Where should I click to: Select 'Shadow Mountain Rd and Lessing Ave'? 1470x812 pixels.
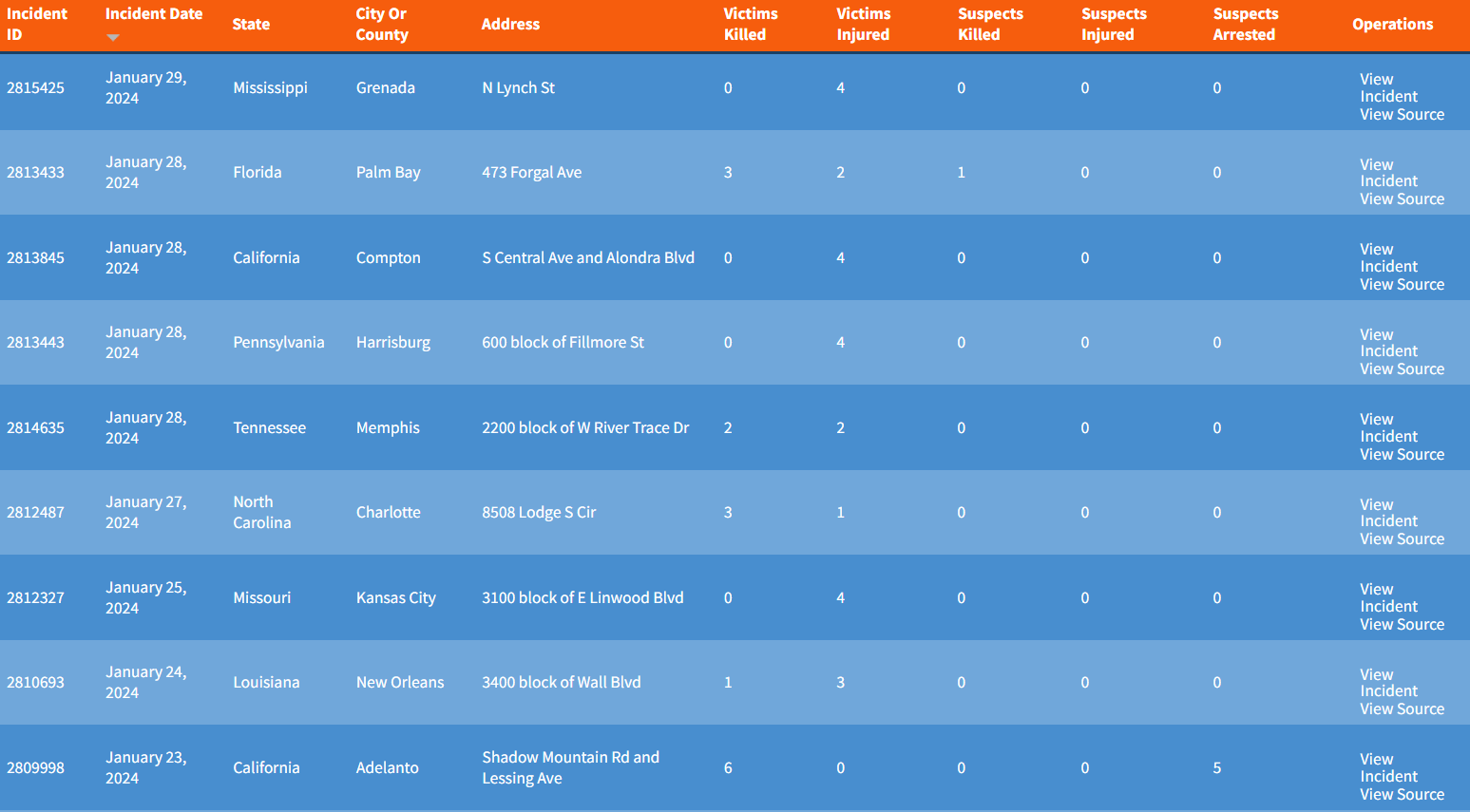coord(570,768)
